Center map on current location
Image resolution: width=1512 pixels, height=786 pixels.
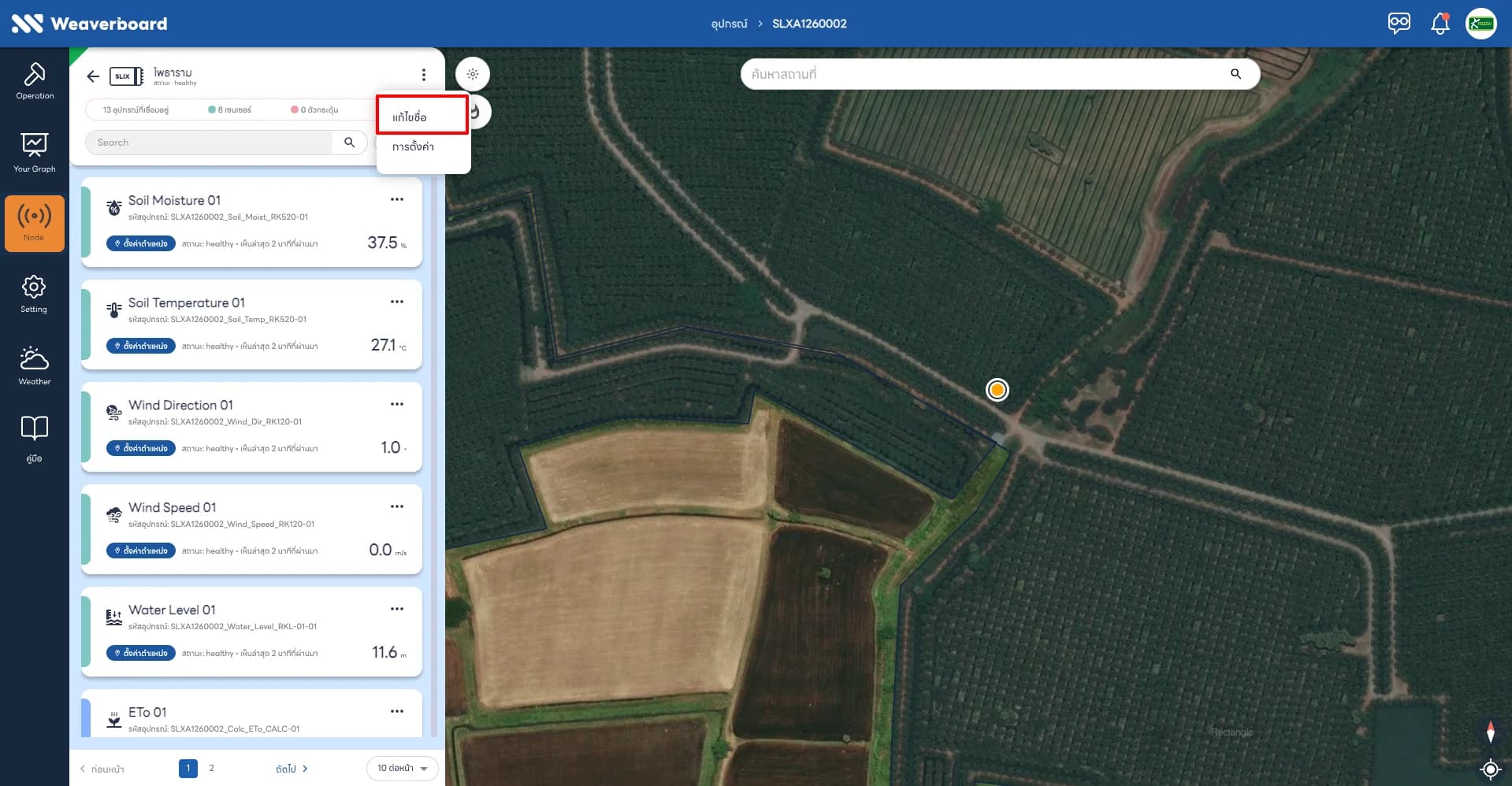click(x=1490, y=769)
